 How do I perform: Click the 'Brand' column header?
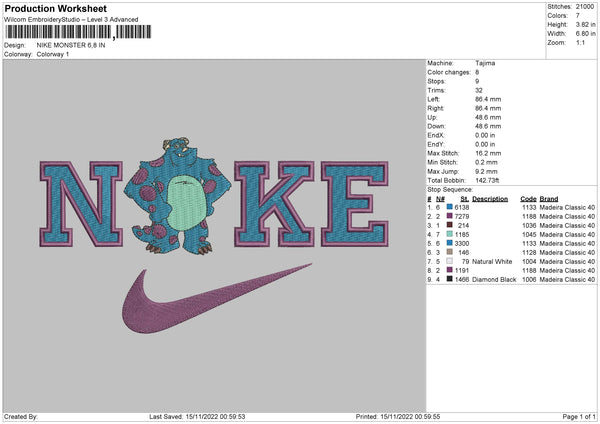click(549, 199)
